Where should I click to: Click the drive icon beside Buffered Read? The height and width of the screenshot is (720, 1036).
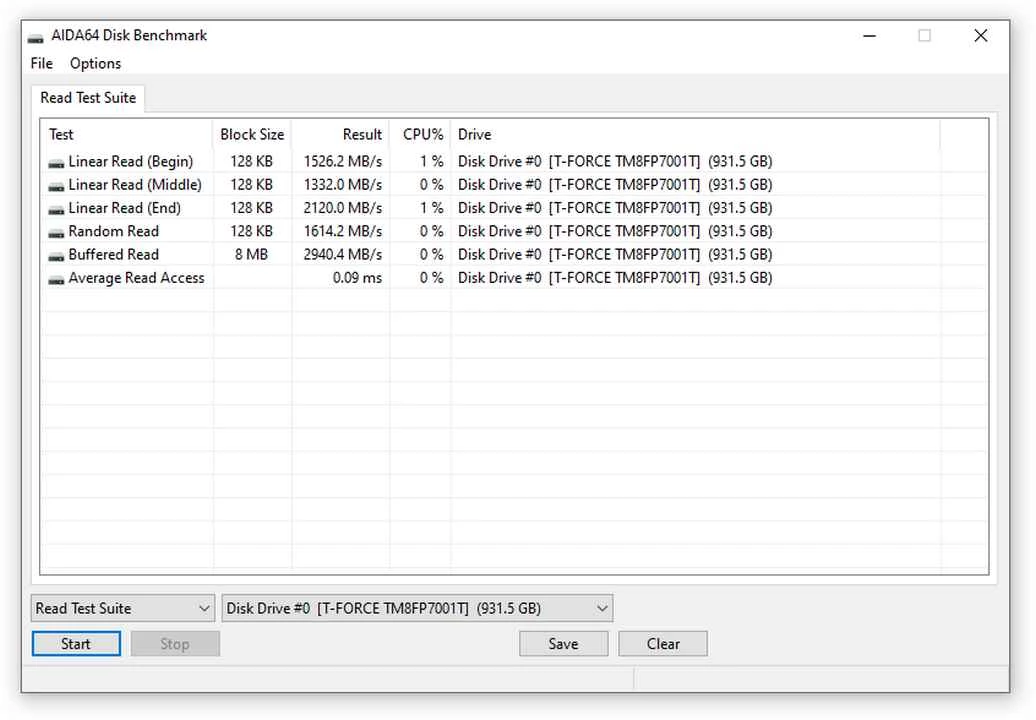click(x=56, y=256)
